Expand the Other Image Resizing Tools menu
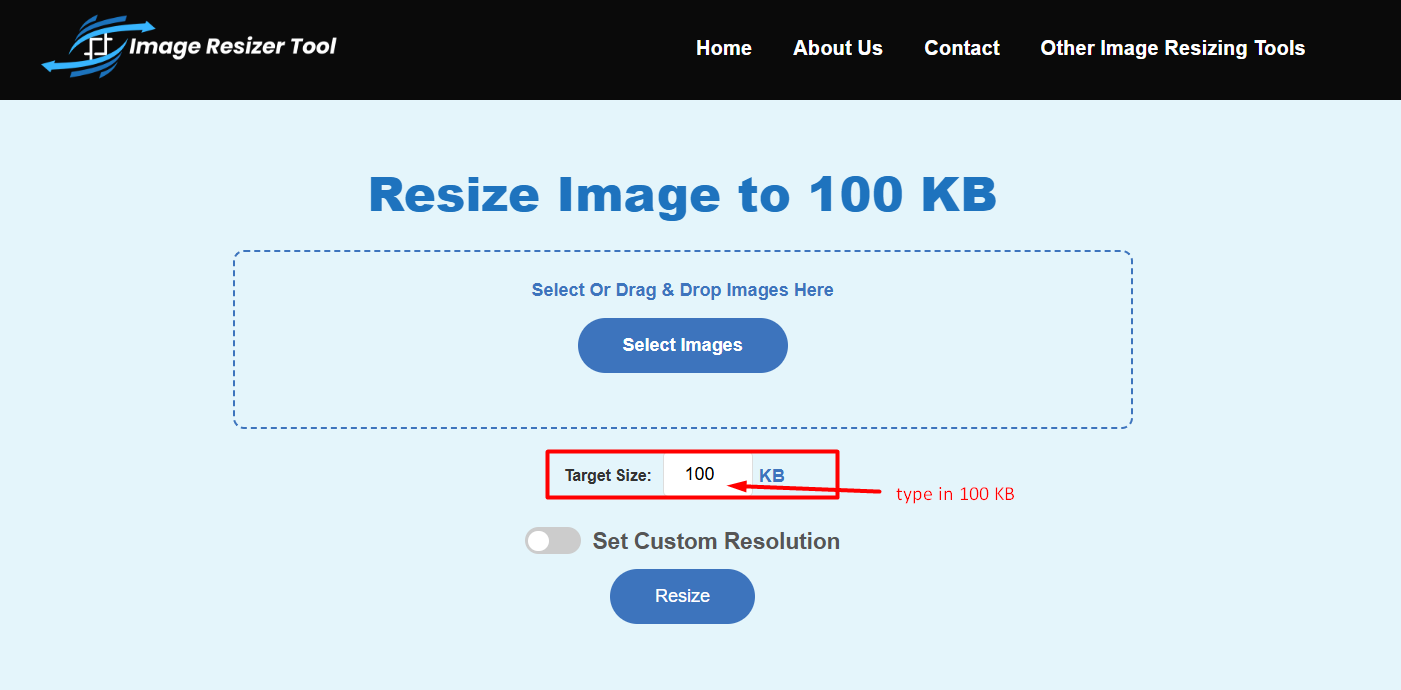 (x=1172, y=48)
